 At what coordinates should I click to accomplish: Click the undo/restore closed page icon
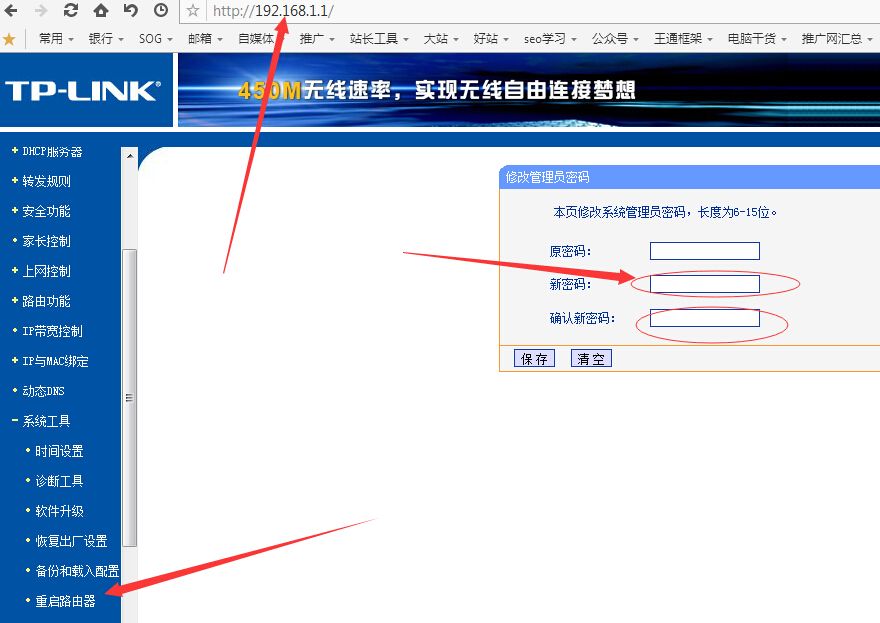coord(131,10)
